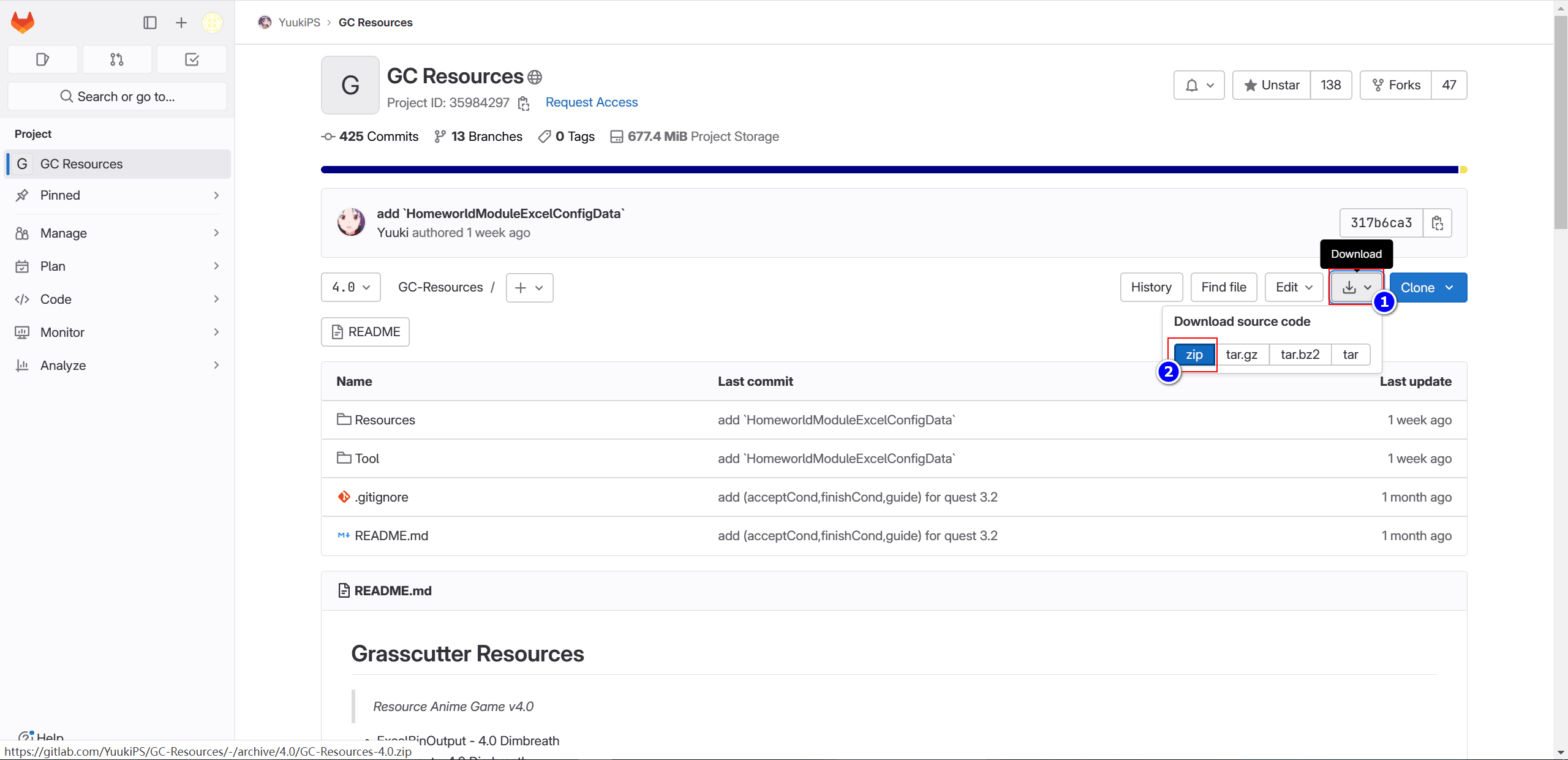Click the project avatar letter G
Image resolution: width=1568 pixels, height=760 pixels.
pyautogui.click(x=350, y=85)
